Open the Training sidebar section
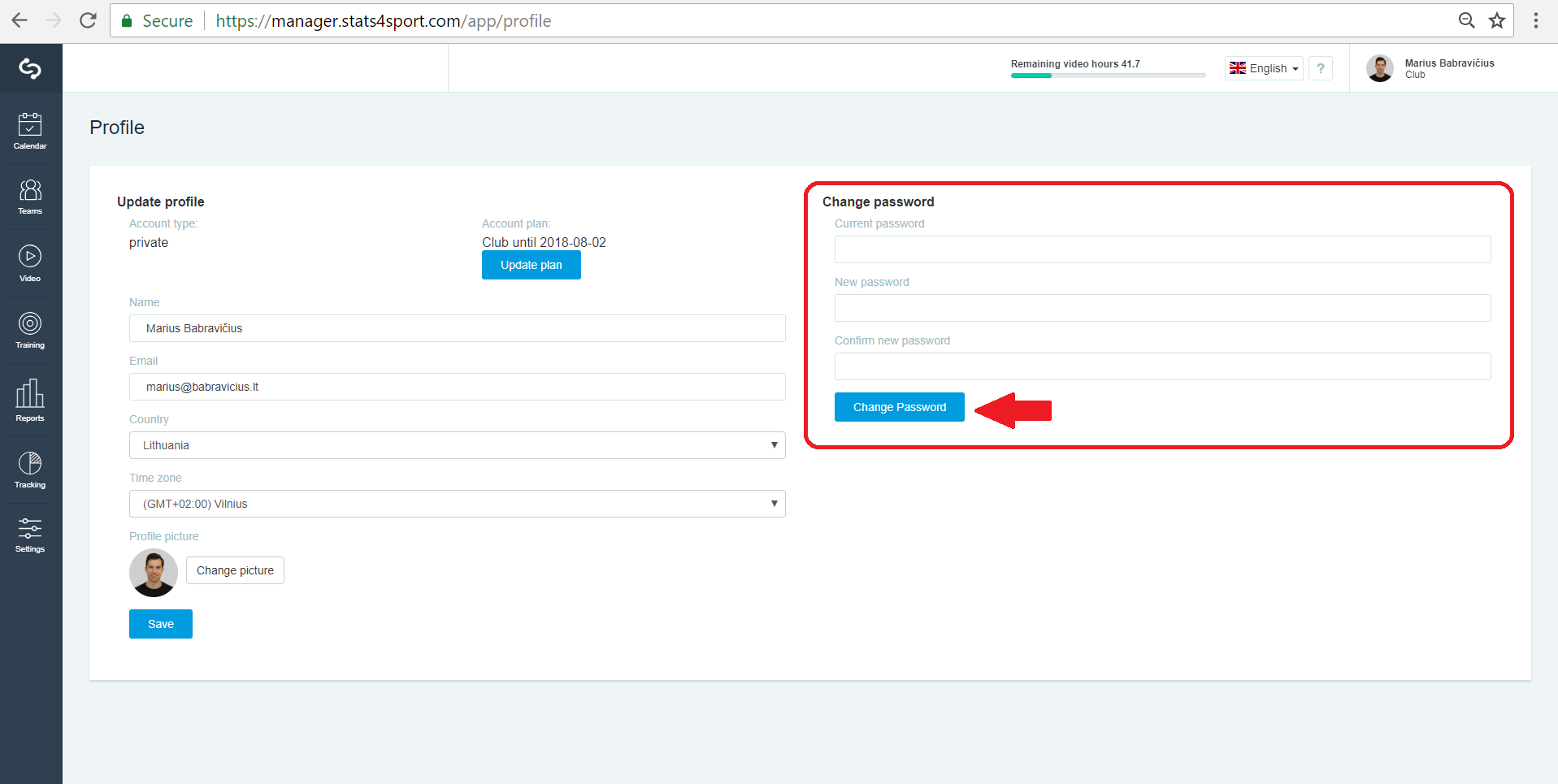 point(30,331)
